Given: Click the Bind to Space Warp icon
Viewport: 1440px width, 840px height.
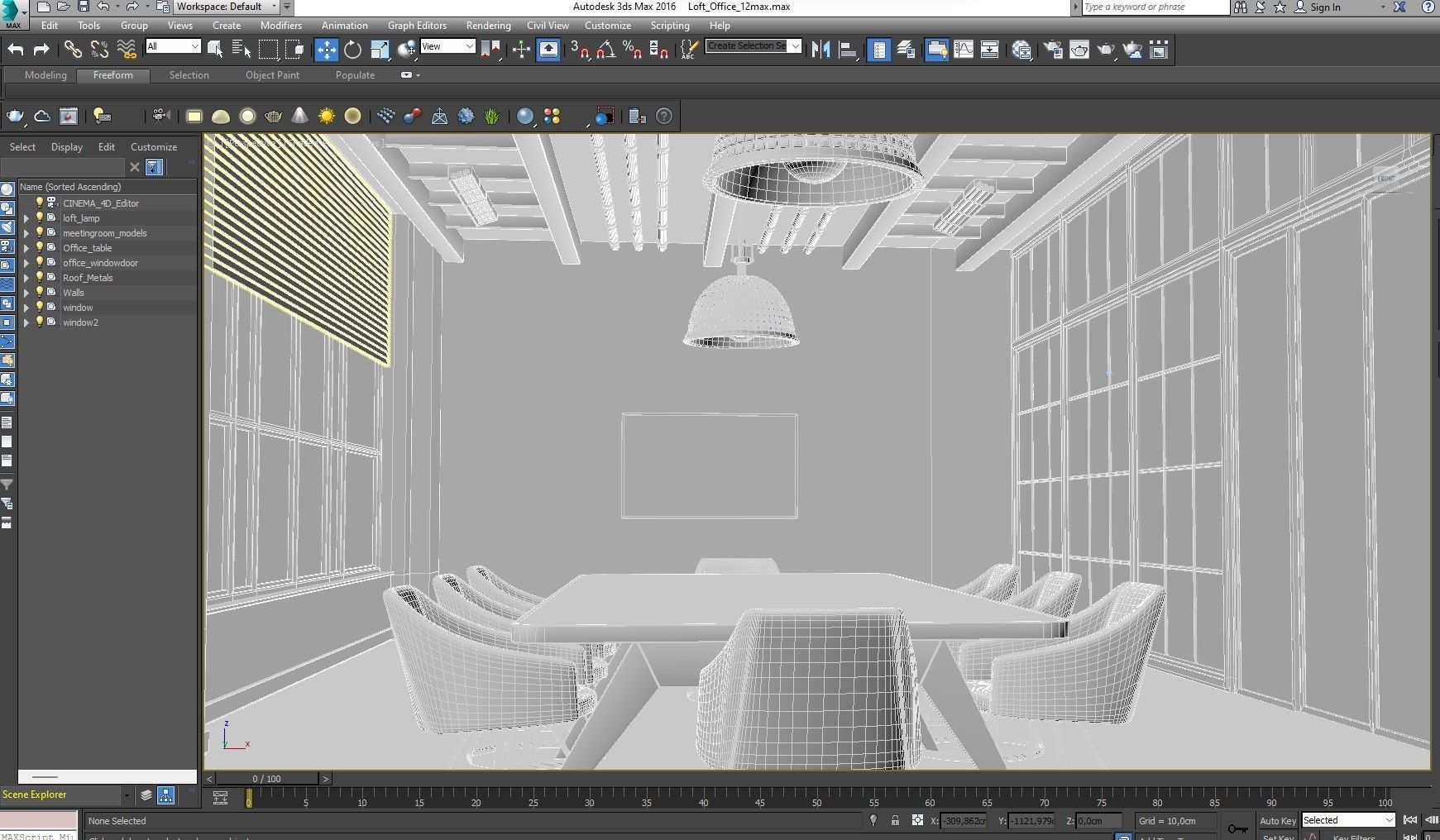Looking at the screenshot, I should (127, 50).
